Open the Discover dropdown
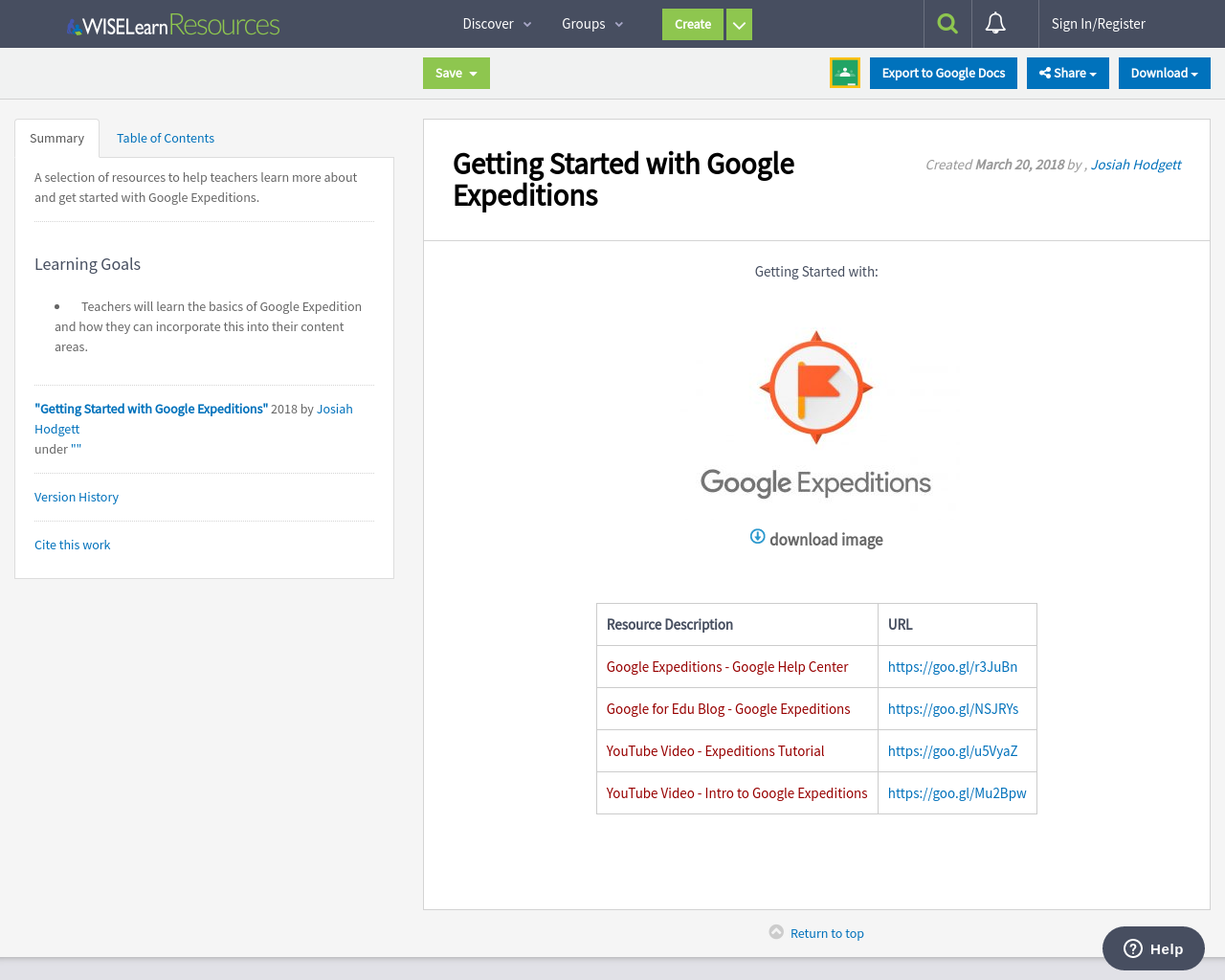This screenshot has width=1225, height=980. click(497, 23)
